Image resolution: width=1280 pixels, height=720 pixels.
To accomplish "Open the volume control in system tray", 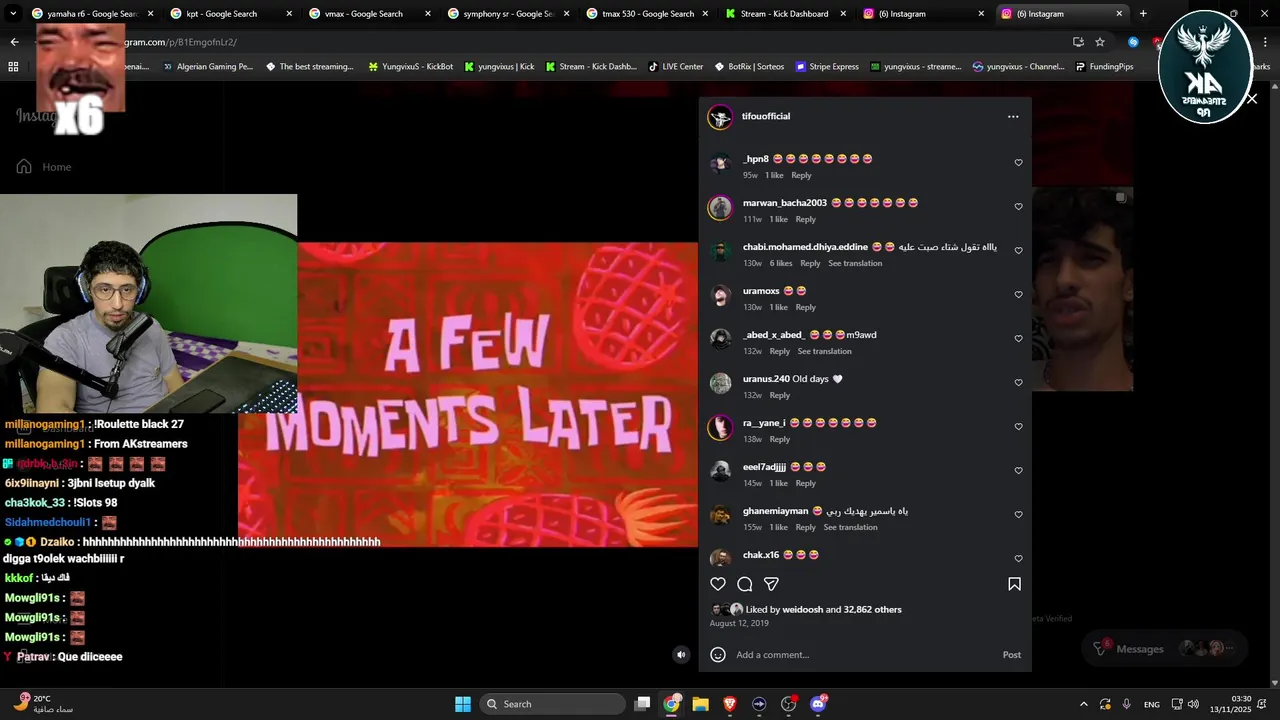I will pyautogui.click(x=1193, y=704).
